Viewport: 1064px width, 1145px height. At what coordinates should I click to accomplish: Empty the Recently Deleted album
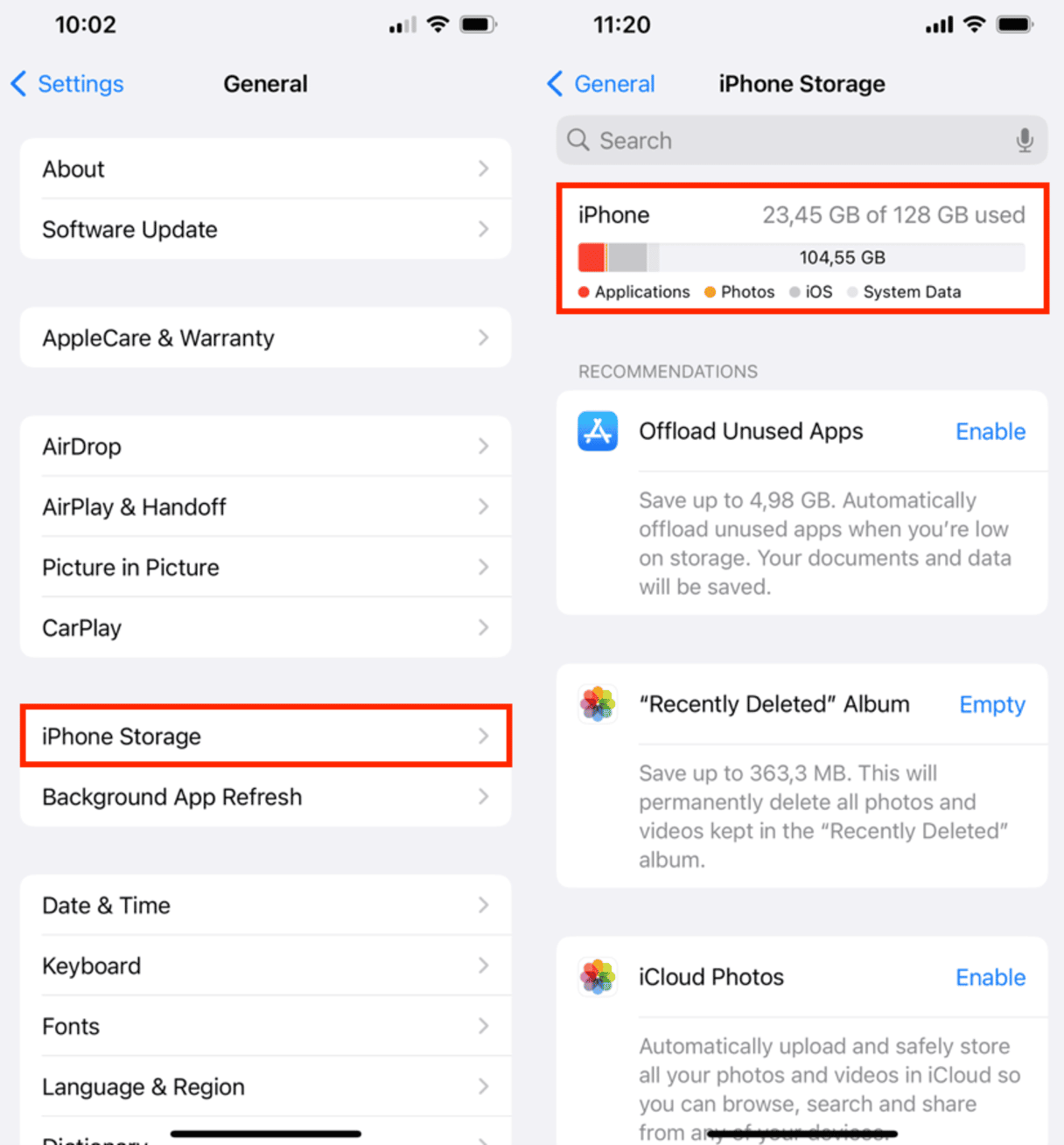point(992,705)
